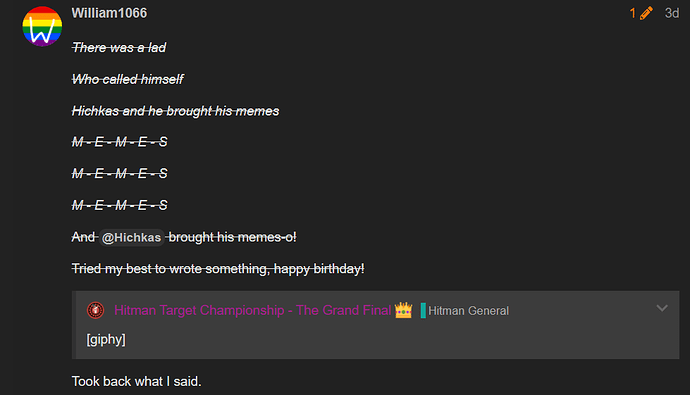Open the 3d post timestamp
Screen dimensions: 690x395
click(672, 13)
